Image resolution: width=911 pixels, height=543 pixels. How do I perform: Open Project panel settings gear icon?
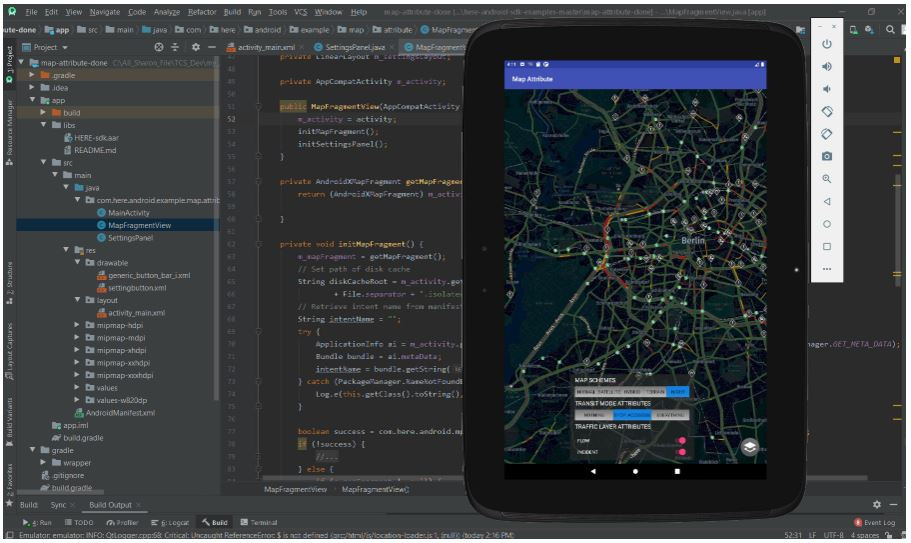click(x=196, y=47)
